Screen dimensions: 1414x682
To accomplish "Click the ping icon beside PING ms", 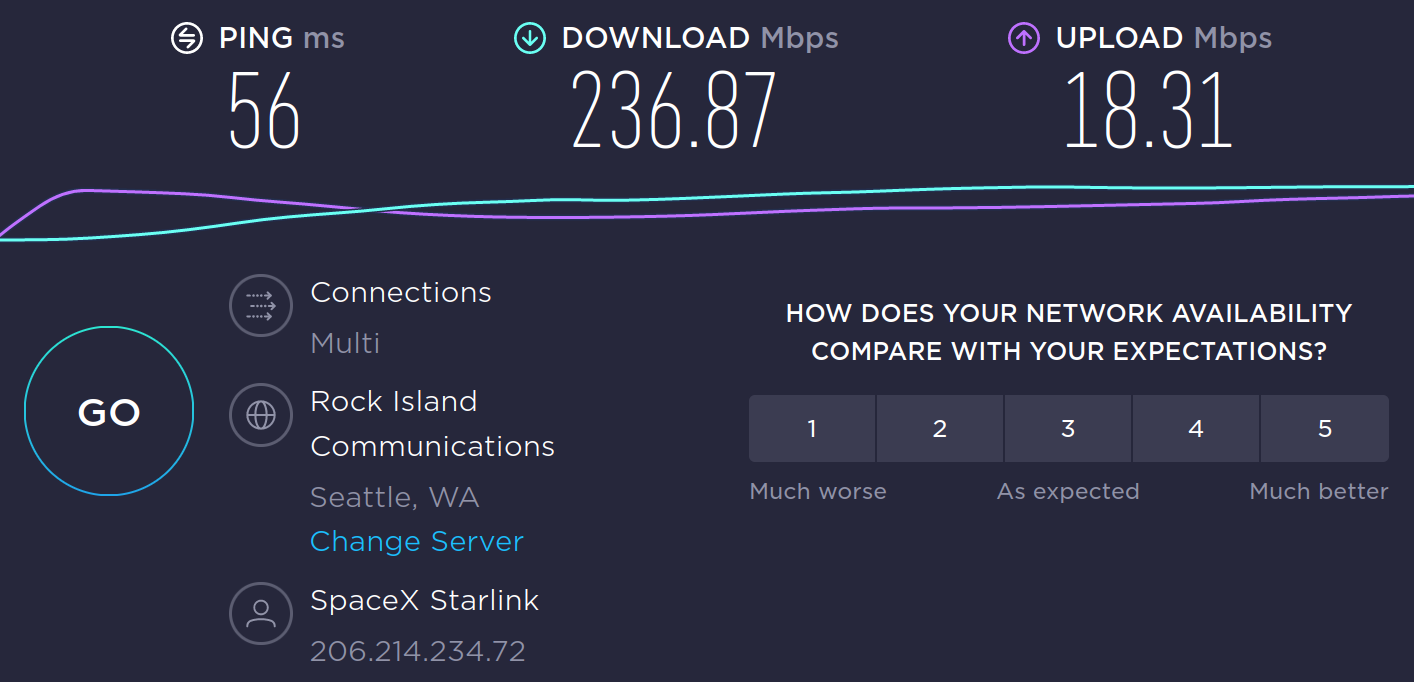I will click(187, 39).
